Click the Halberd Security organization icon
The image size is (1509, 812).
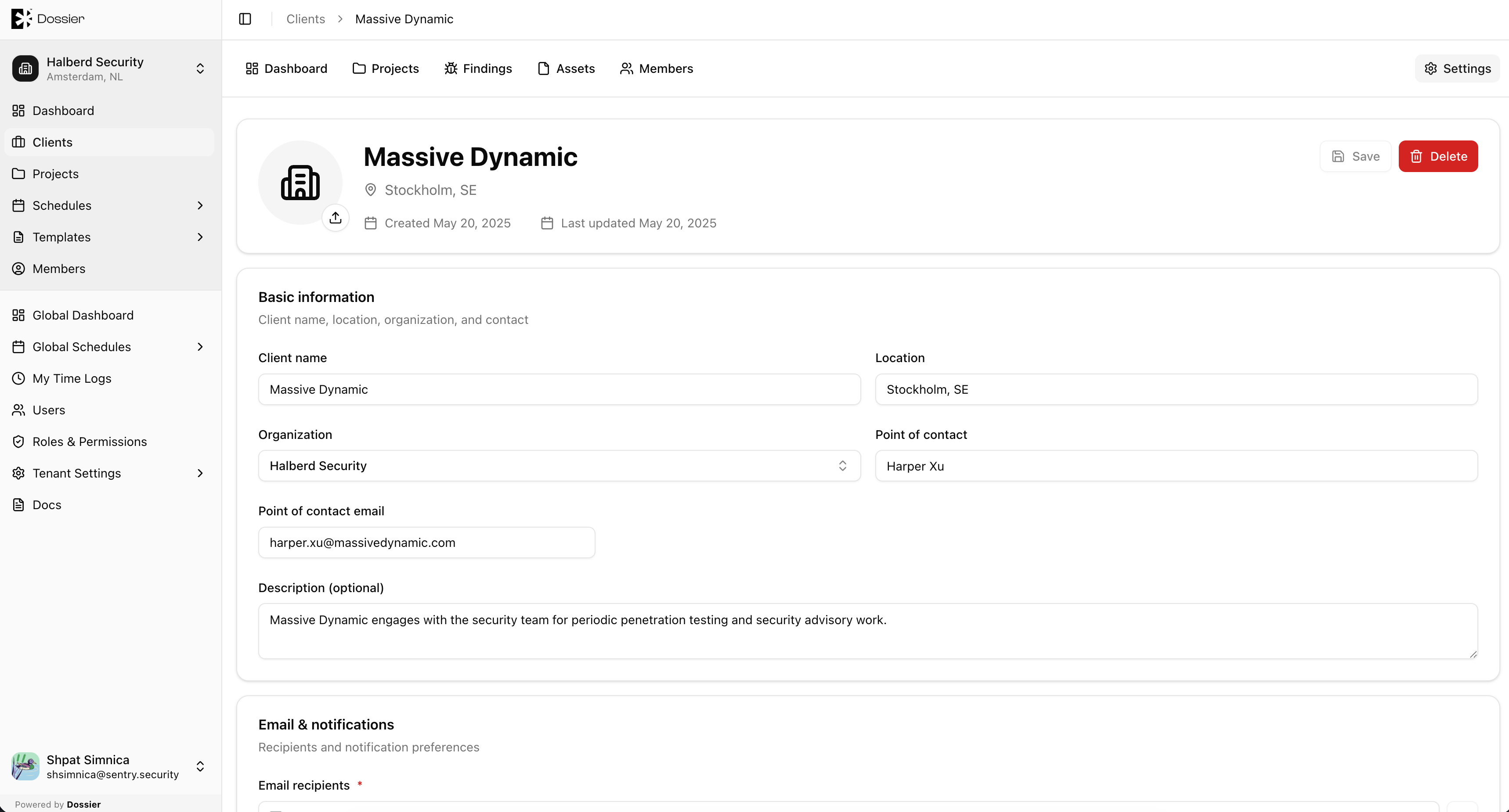pos(25,68)
